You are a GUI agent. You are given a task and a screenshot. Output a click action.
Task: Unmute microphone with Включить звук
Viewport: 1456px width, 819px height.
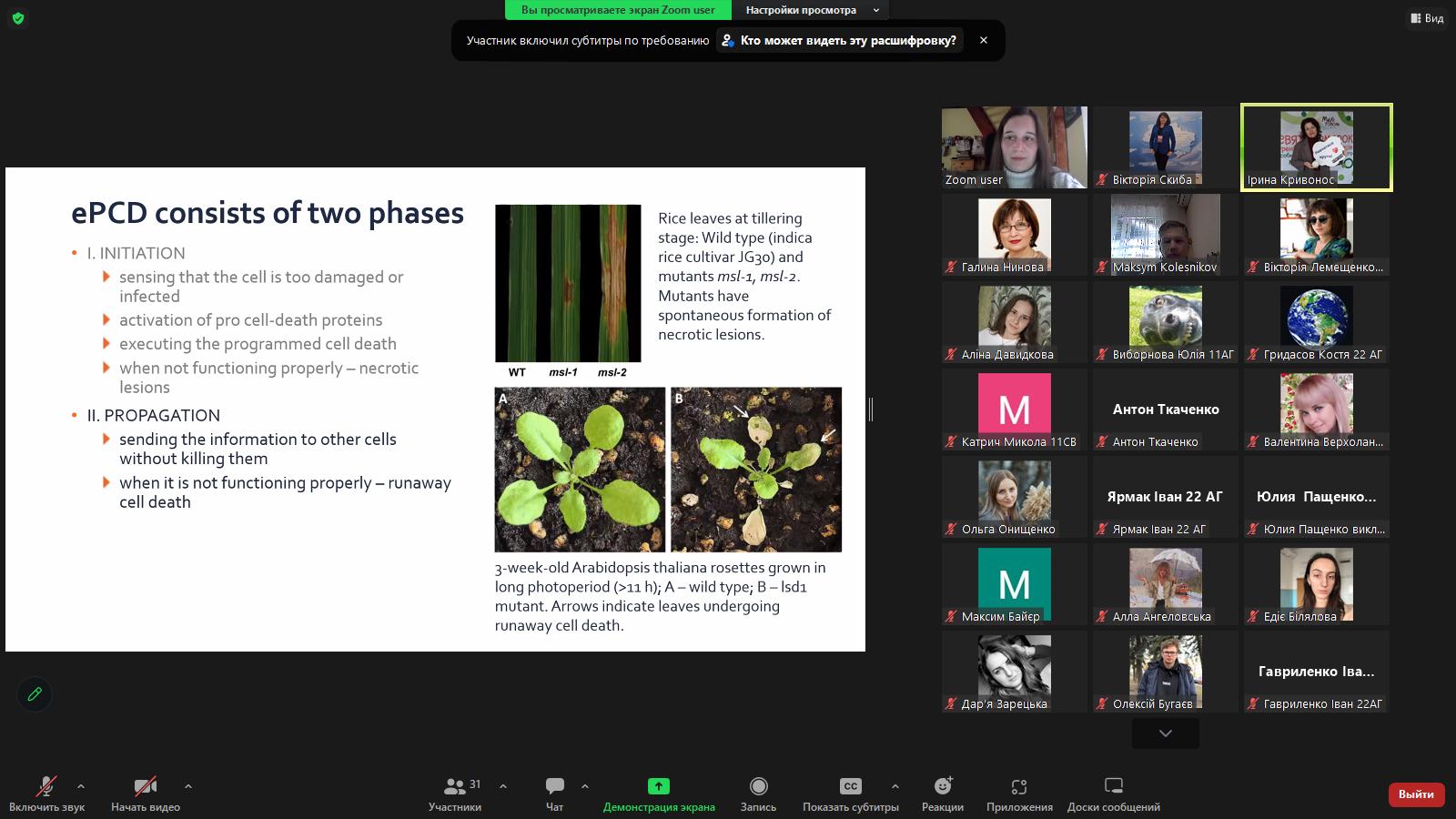click(x=46, y=794)
